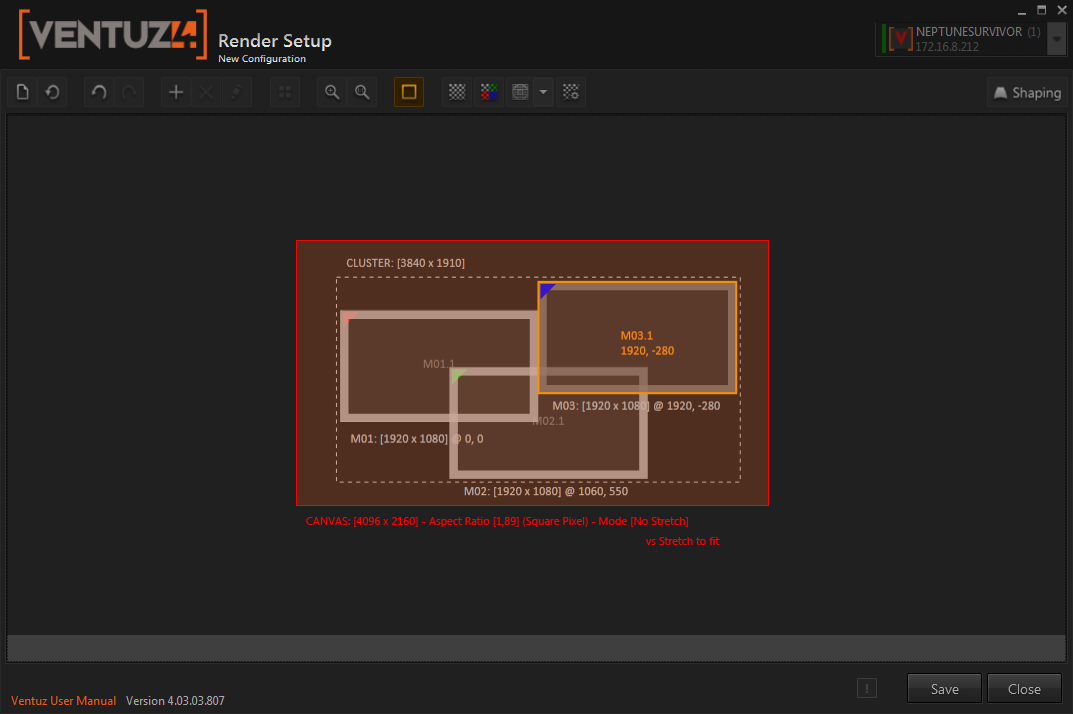The width and height of the screenshot is (1073, 714).
Task: Click the New Configuration page icon
Action: click(22, 93)
